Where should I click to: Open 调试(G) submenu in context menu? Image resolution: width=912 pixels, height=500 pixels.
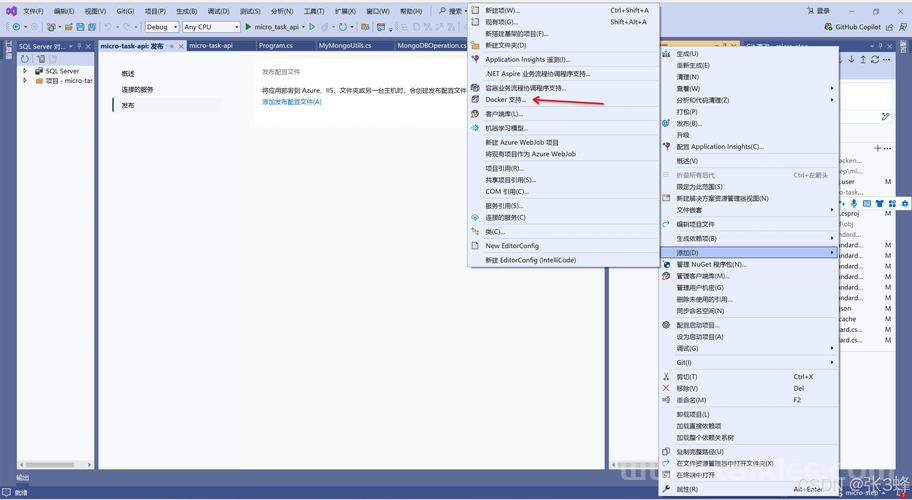click(x=749, y=348)
